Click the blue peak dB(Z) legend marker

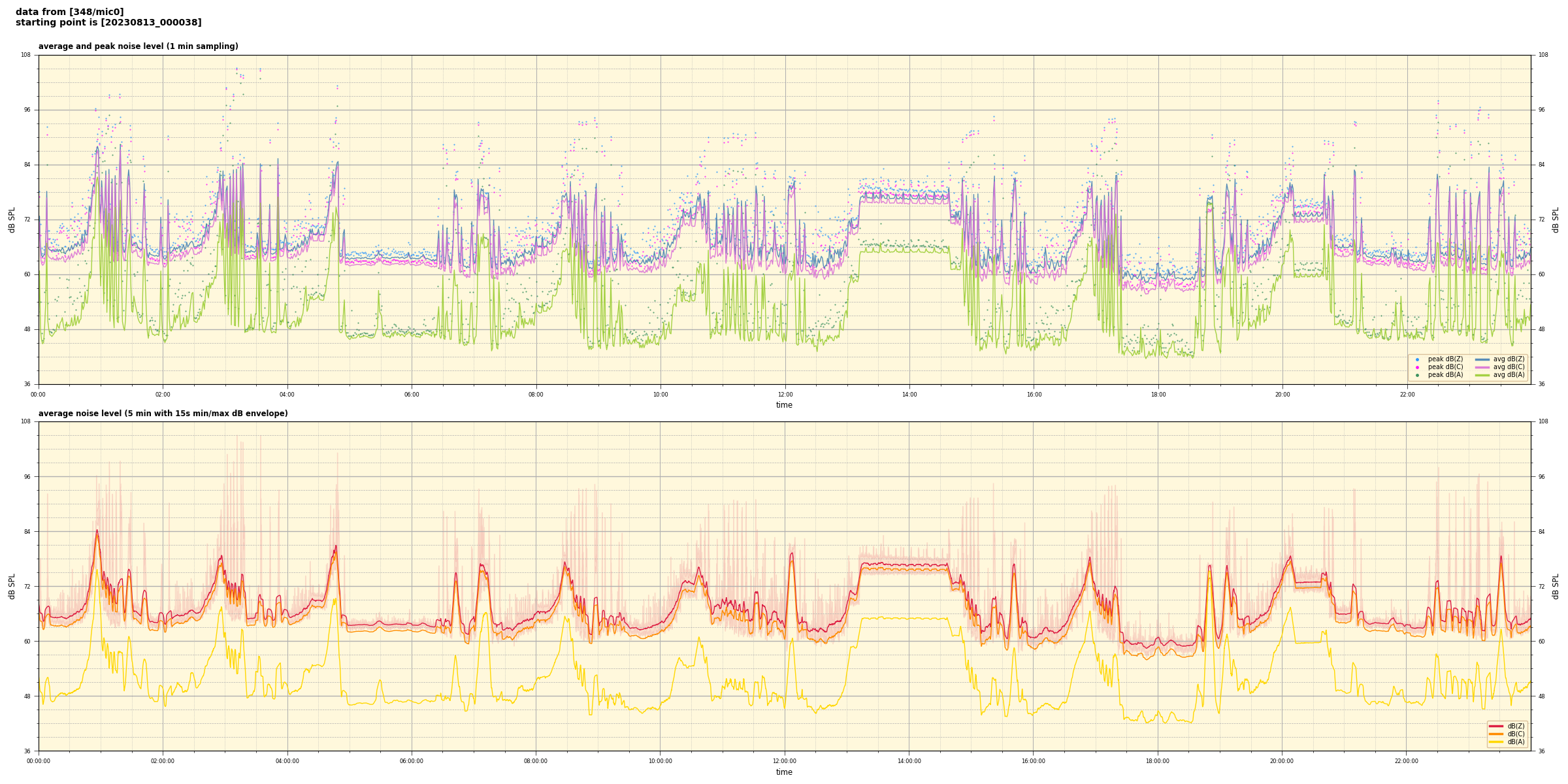1417,359
